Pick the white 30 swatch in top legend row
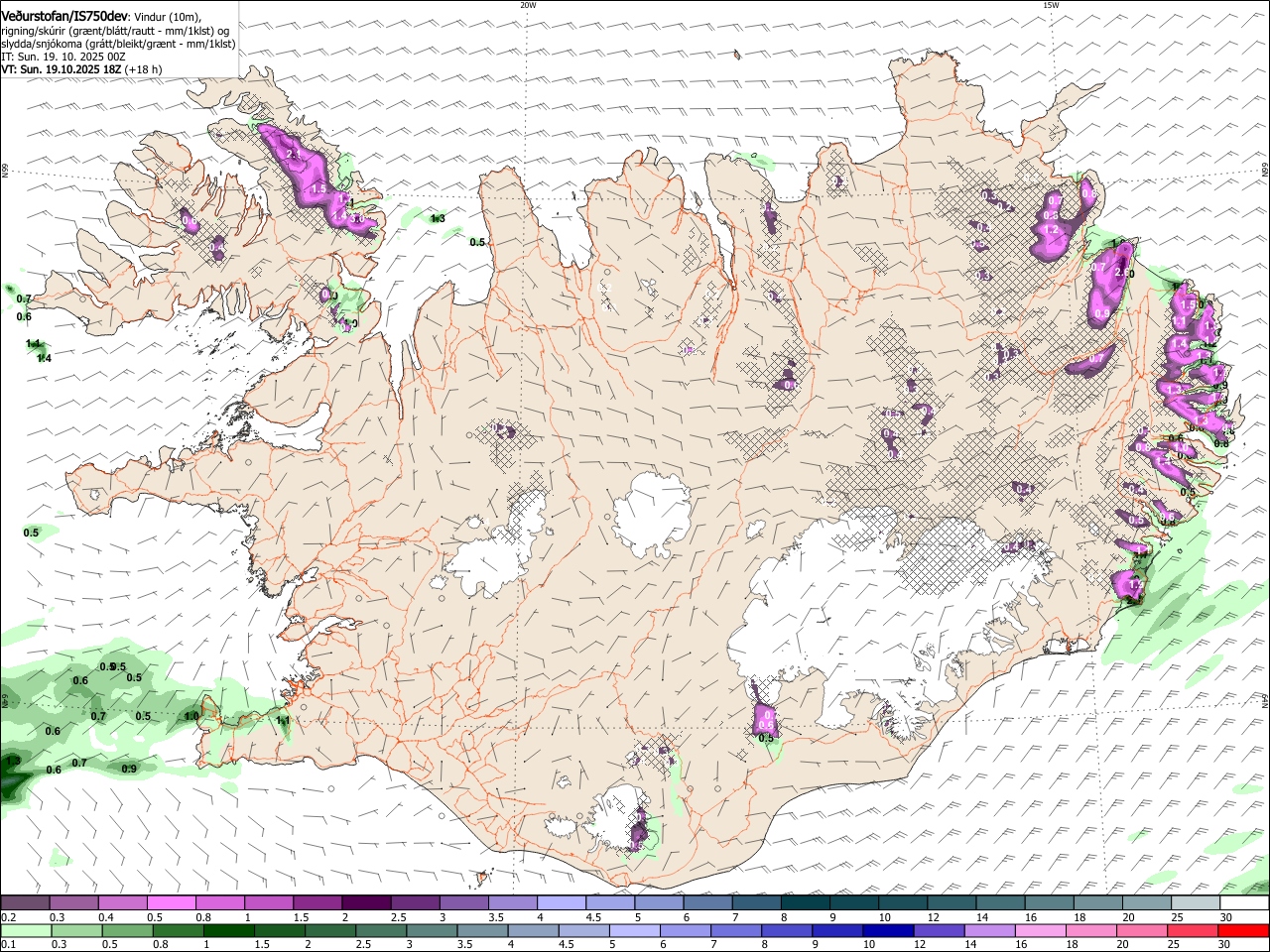 coord(1245,903)
